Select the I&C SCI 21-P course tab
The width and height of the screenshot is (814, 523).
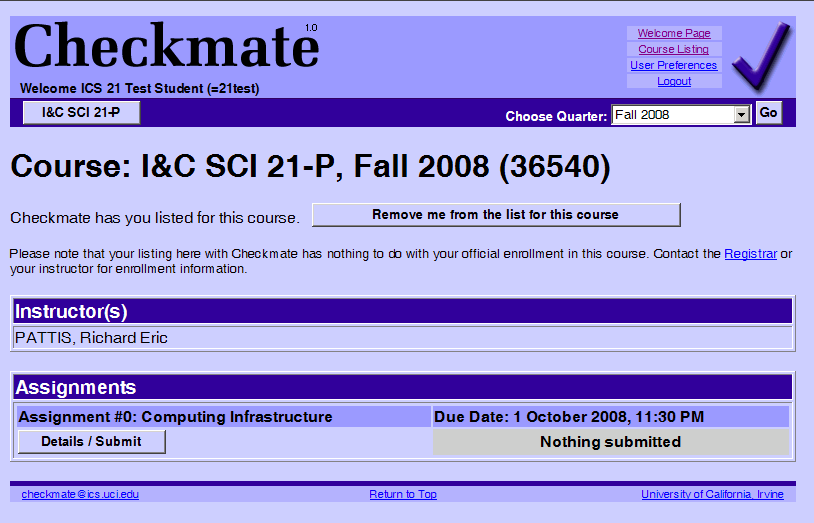pos(81,113)
